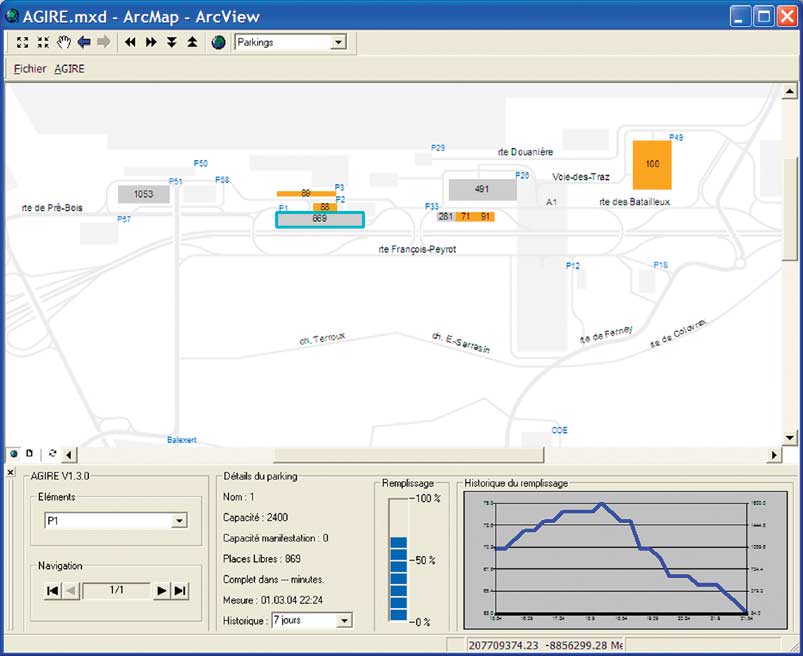Open the AGIRE menu

[x=69, y=69]
